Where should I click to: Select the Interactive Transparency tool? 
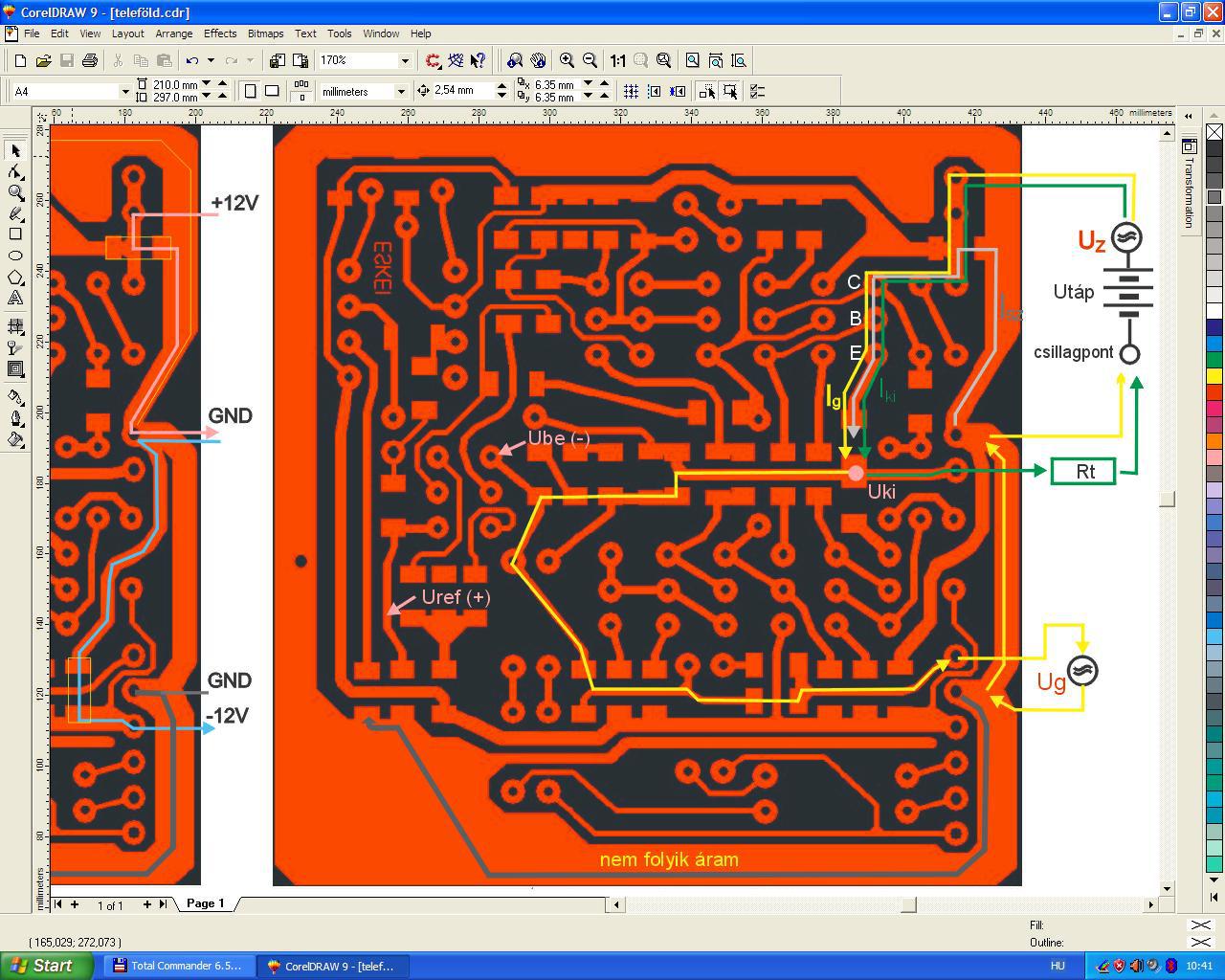pos(15,347)
